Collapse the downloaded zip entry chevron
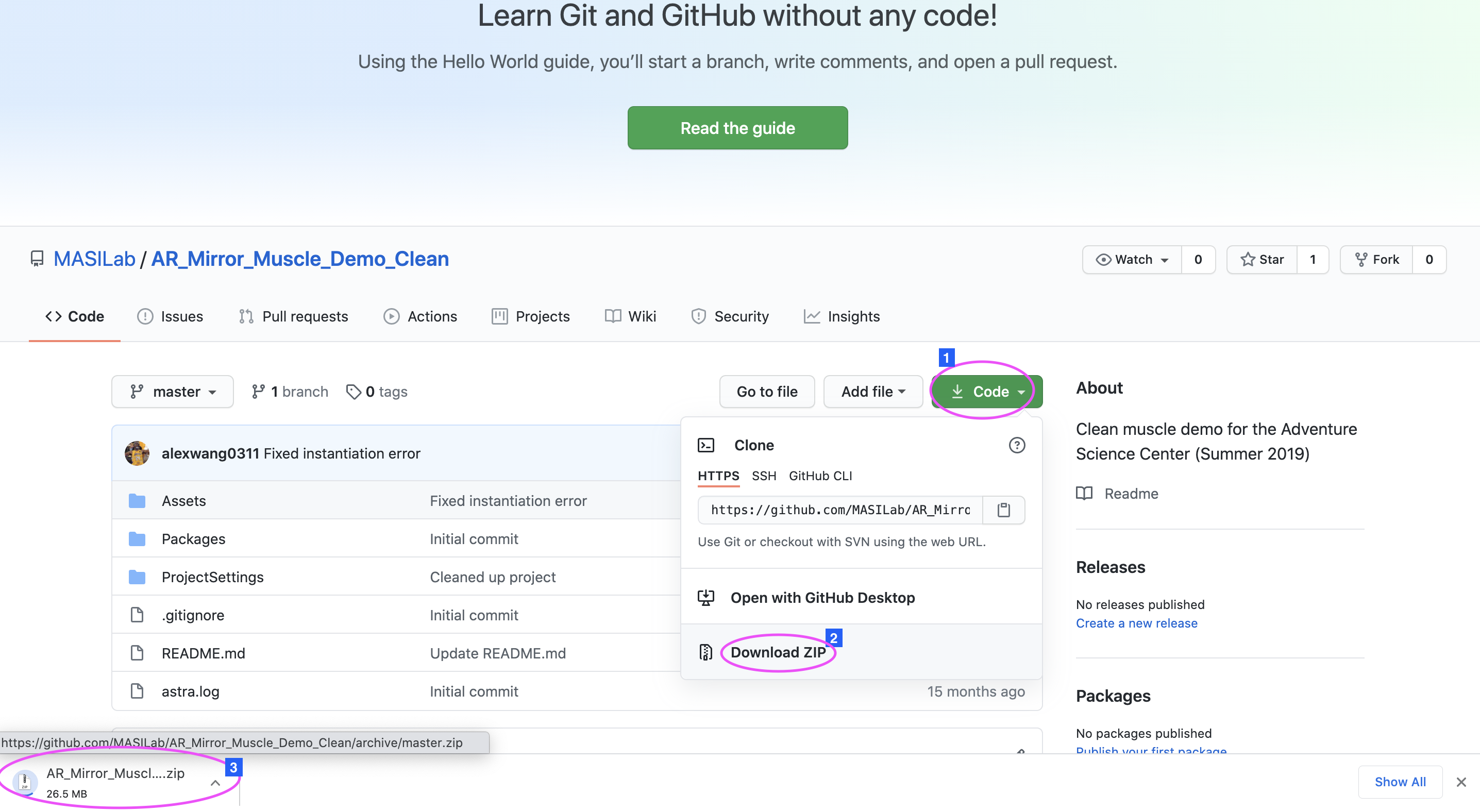This screenshot has width=1480, height=812. (215, 782)
